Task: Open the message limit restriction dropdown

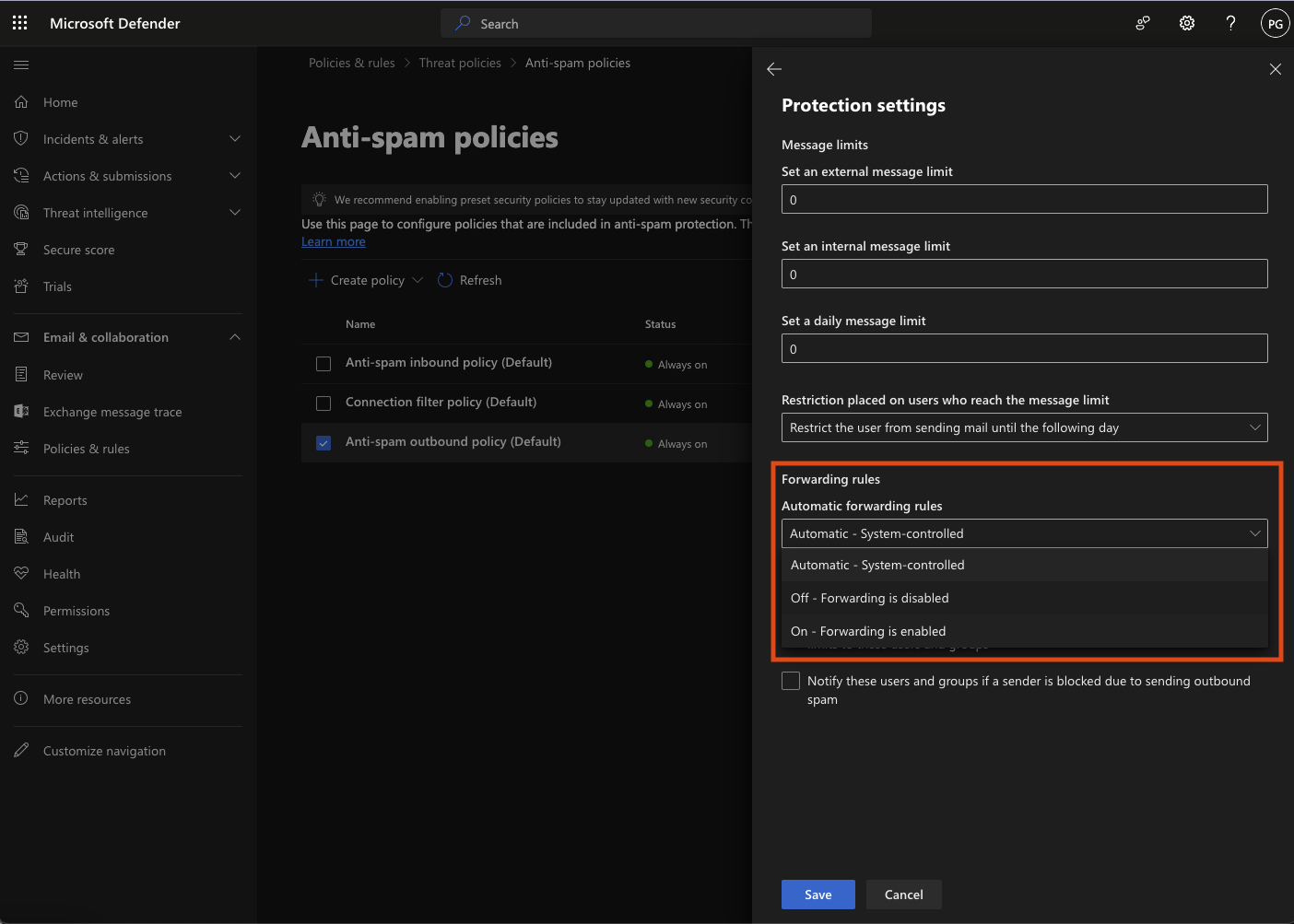Action: (x=1024, y=427)
